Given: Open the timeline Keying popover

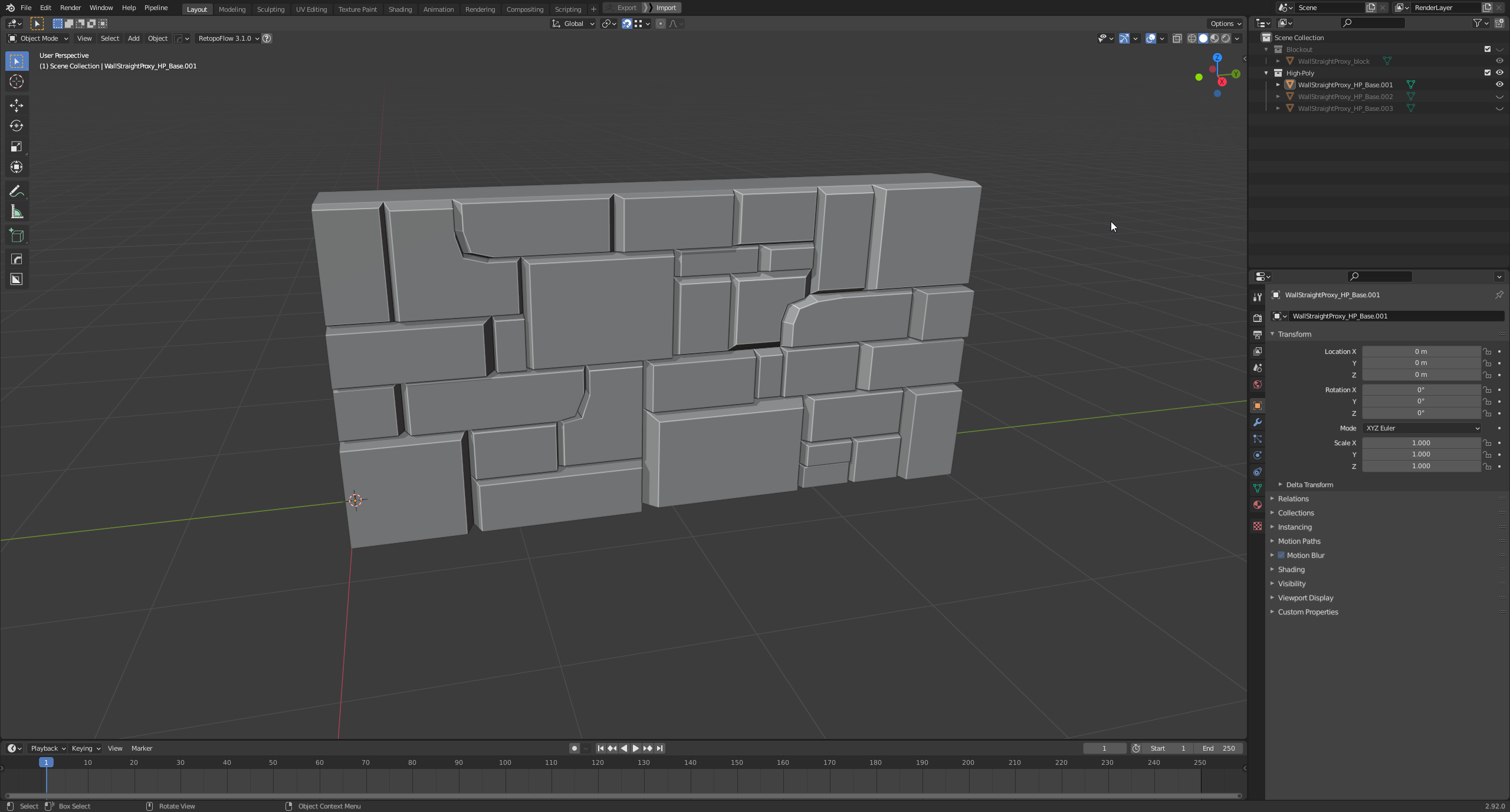Looking at the screenshot, I should (x=86, y=748).
